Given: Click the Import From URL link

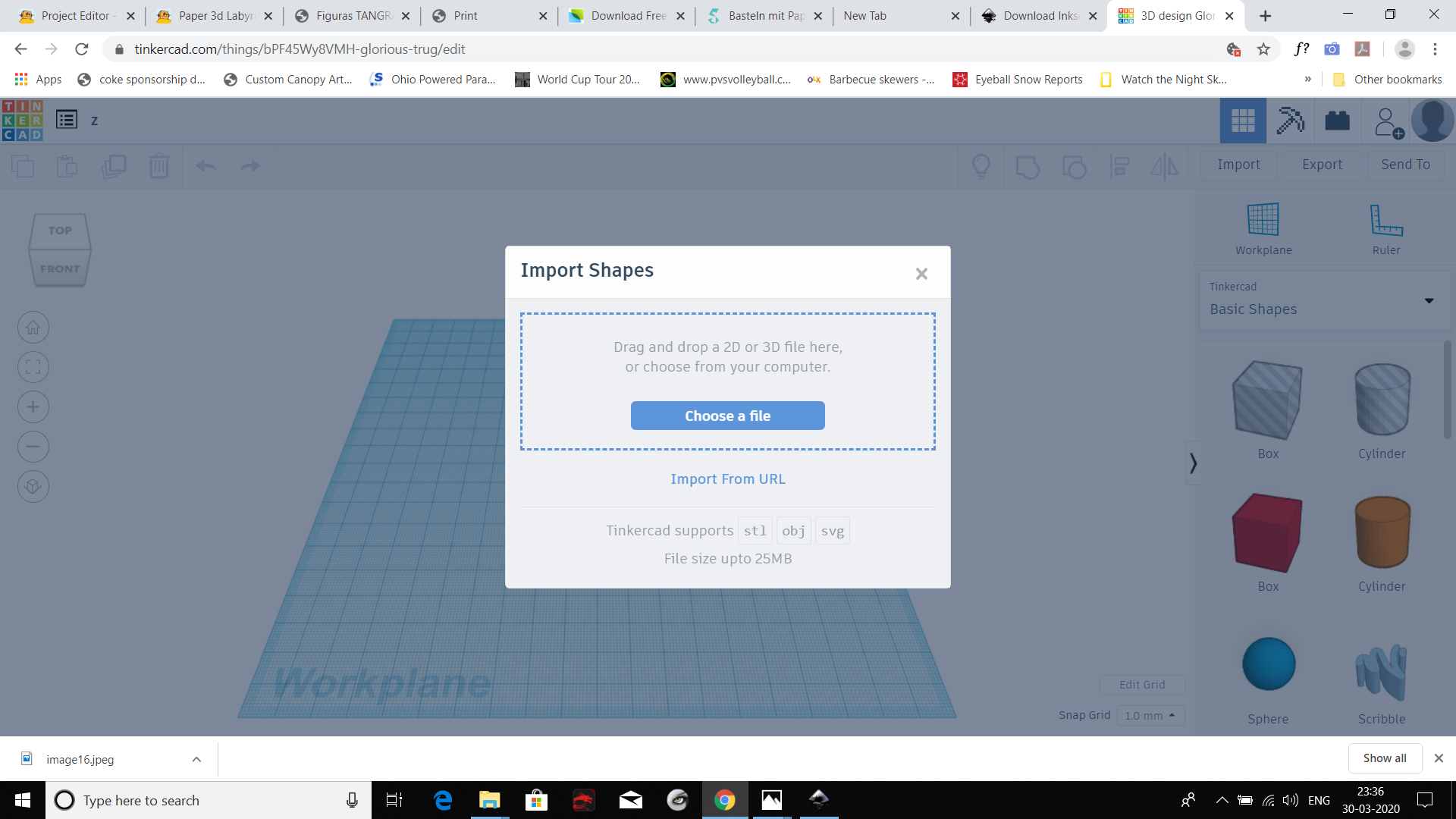Looking at the screenshot, I should coord(727,479).
